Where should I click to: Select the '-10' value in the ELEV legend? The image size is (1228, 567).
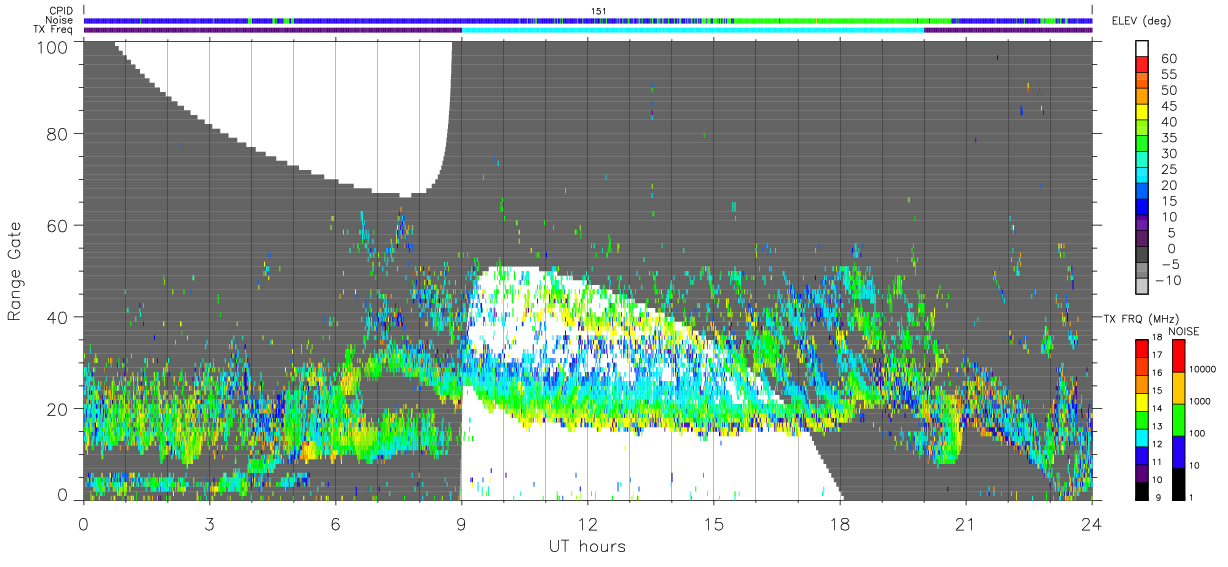[1170, 280]
